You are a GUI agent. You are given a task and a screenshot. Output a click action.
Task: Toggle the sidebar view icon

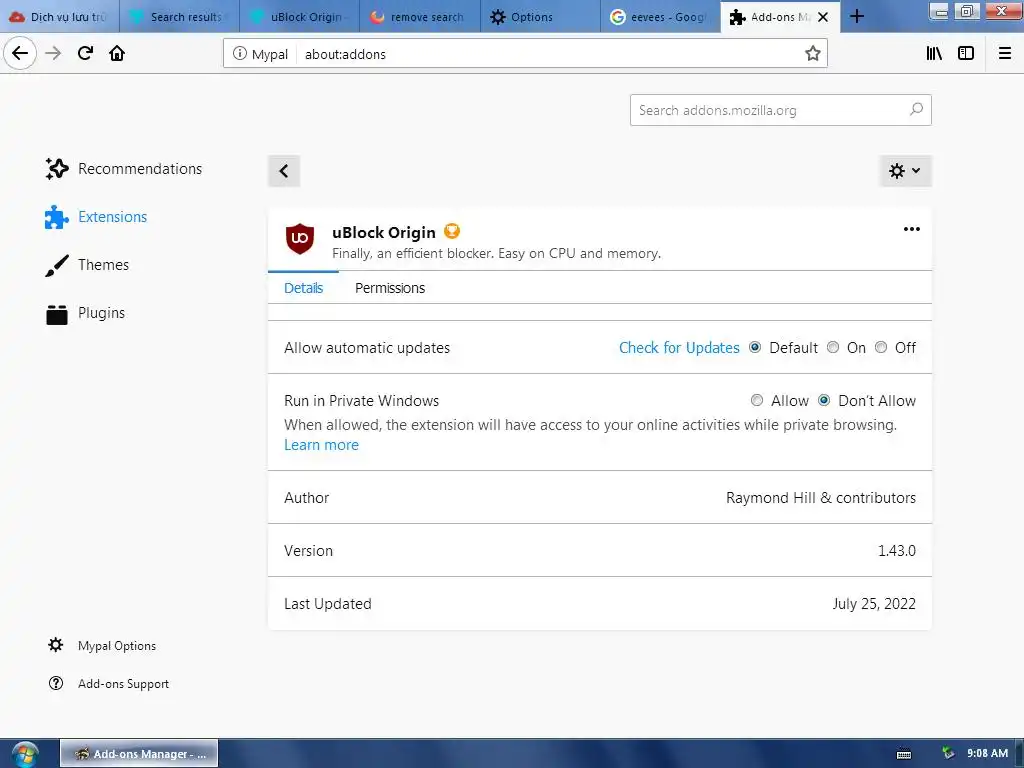coord(966,54)
